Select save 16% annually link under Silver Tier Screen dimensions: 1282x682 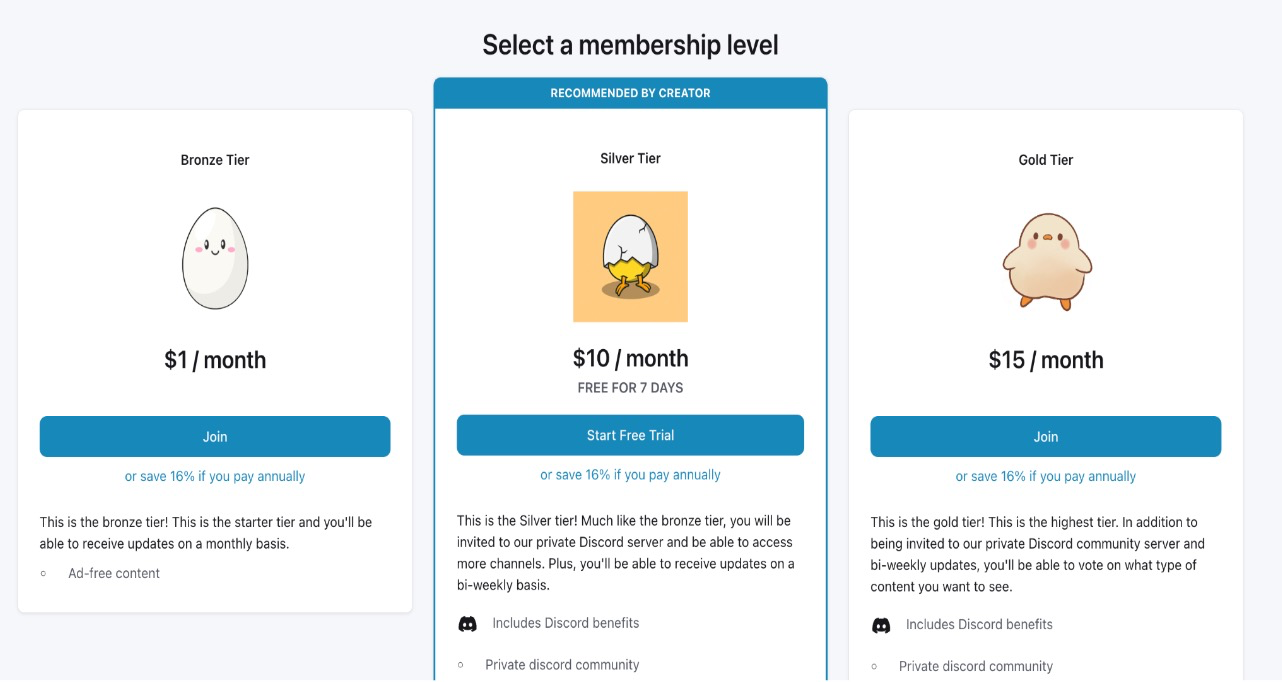630,474
